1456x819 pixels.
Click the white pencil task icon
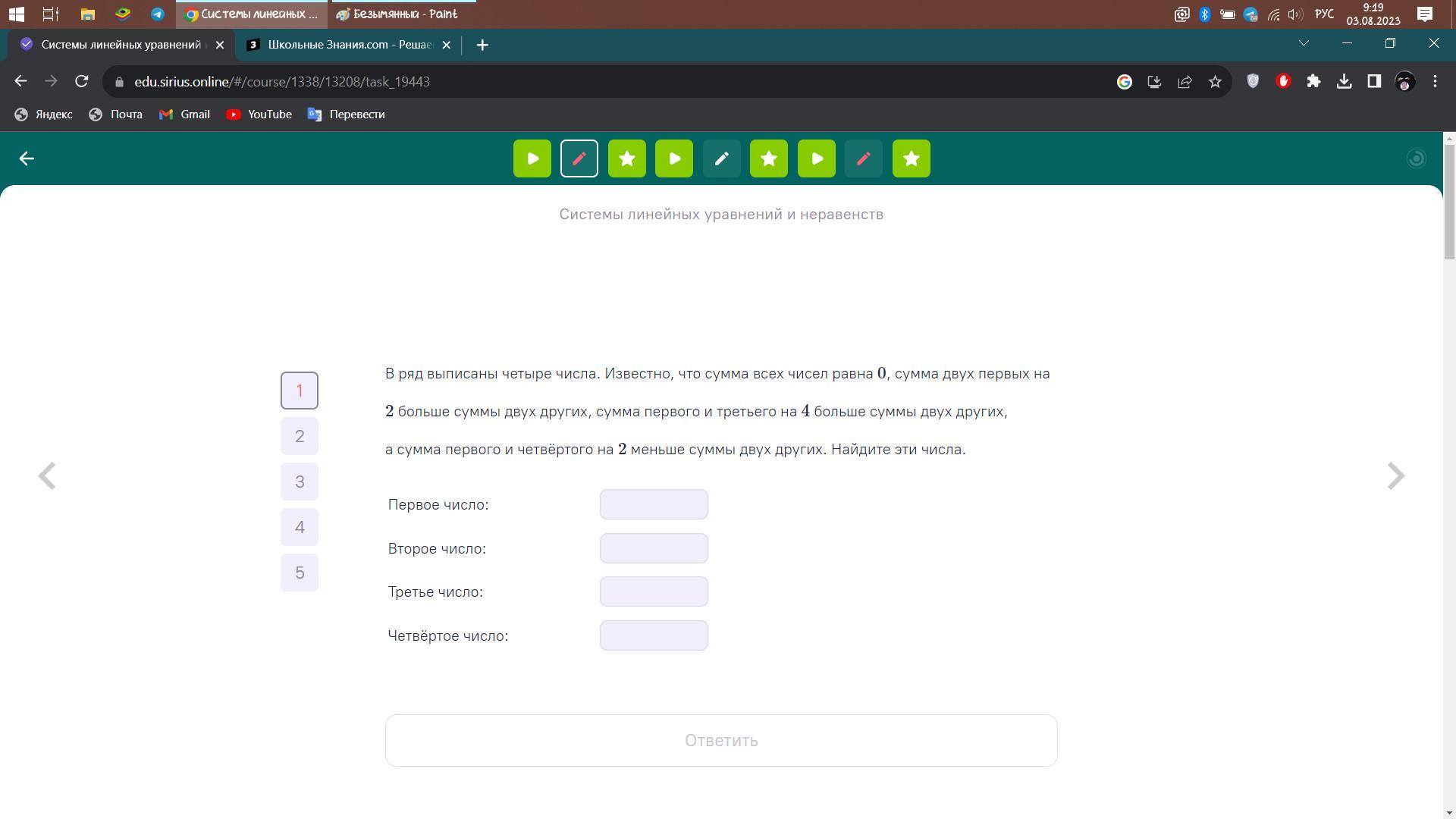tap(721, 158)
